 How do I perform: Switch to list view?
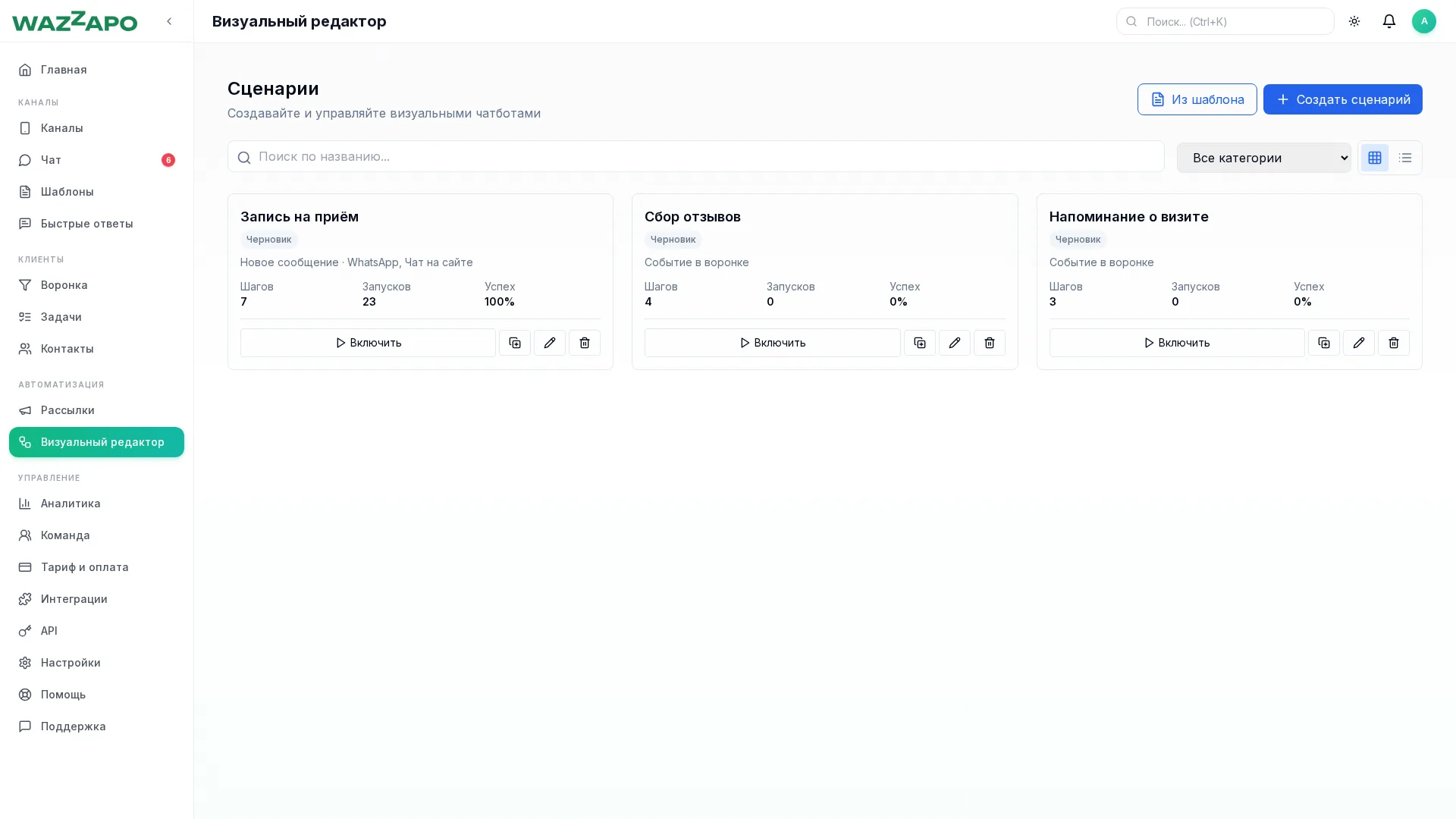(x=1405, y=158)
